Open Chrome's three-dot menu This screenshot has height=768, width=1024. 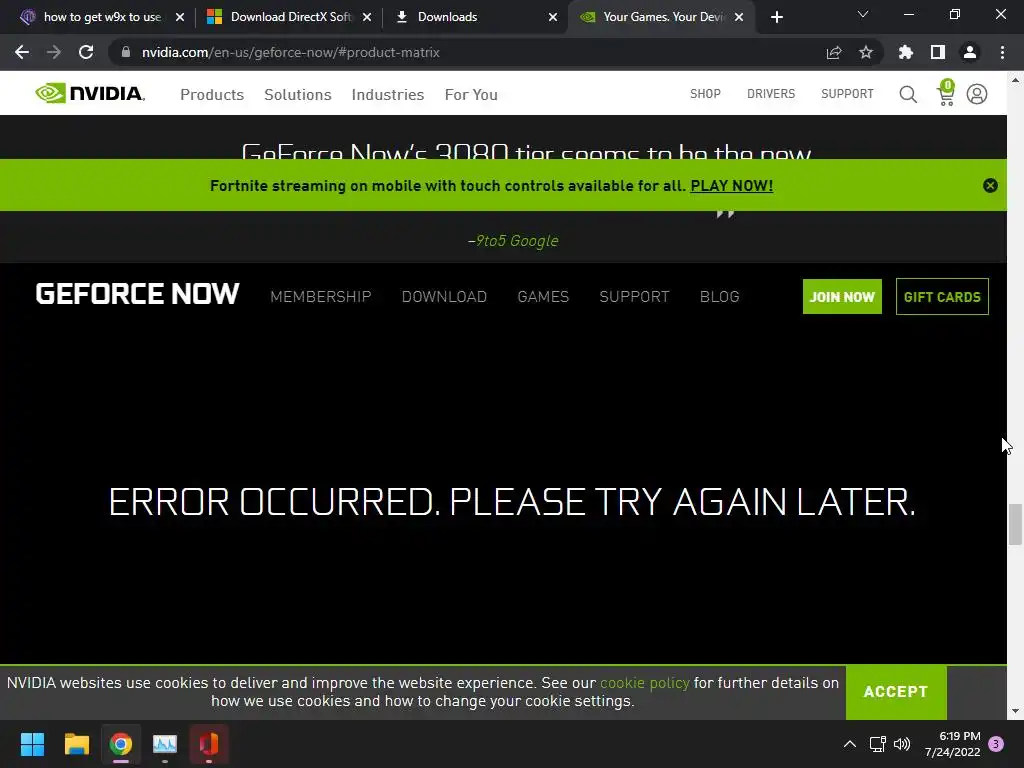(x=1002, y=52)
